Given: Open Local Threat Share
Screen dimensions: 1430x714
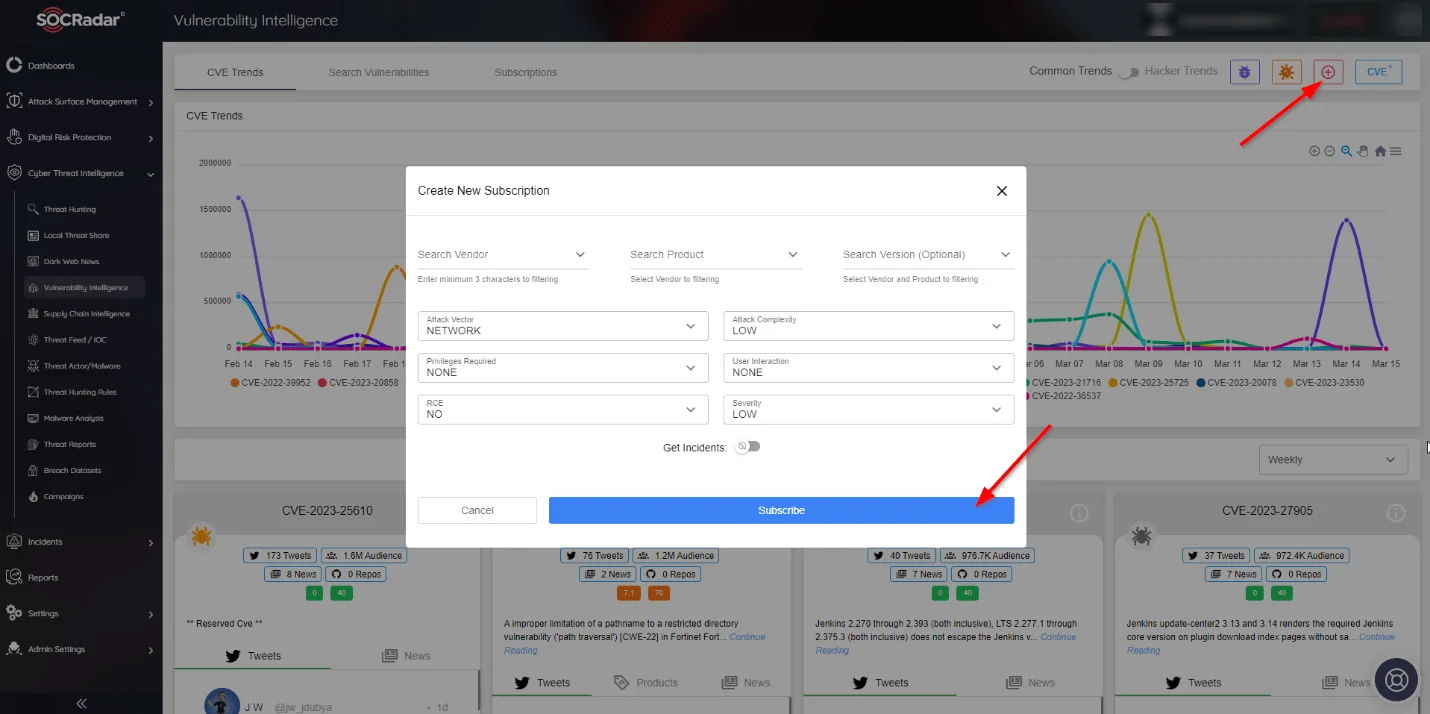Looking at the screenshot, I should pyautogui.click(x=76, y=236).
